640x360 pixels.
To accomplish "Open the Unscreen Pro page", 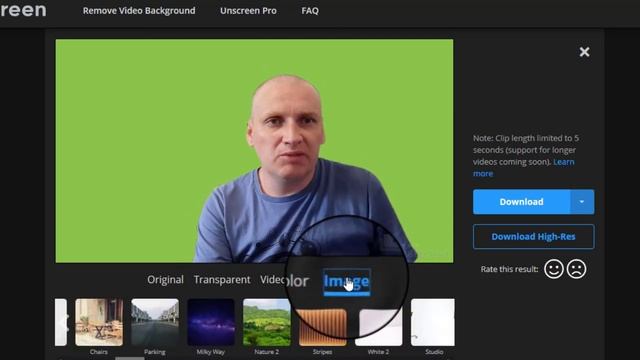I will tap(248, 11).
